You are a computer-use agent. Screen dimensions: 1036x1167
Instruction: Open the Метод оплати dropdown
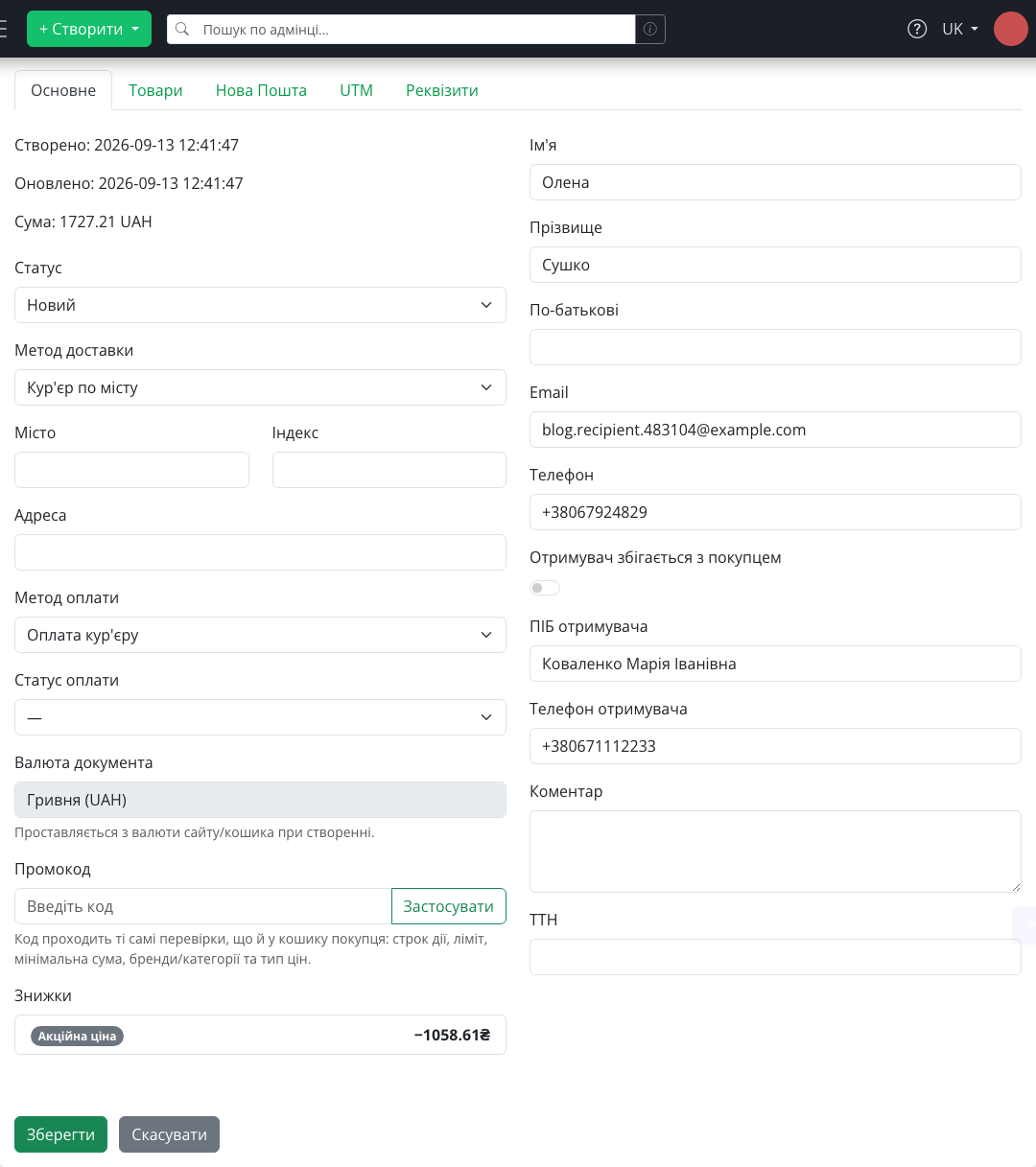(x=260, y=635)
